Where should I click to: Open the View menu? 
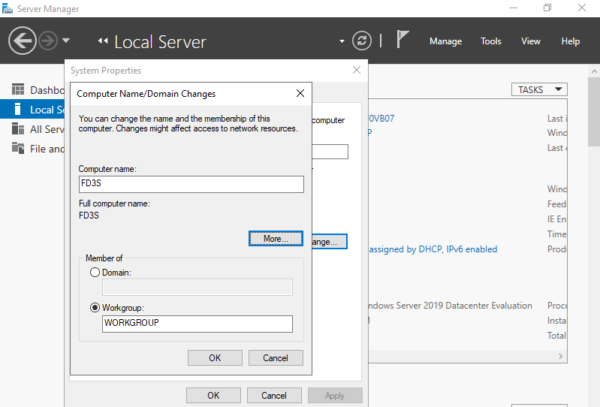point(530,41)
